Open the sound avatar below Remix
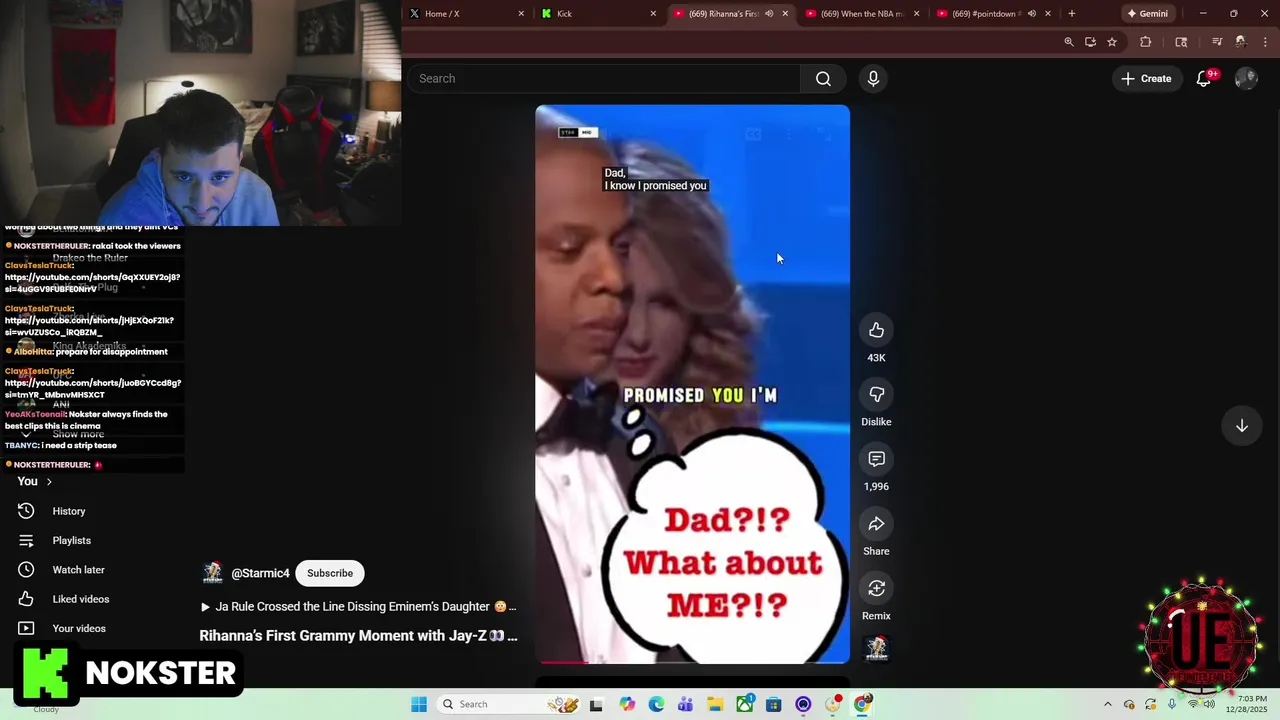Image resolution: width=1280 pixels, height=720 pixels. click(x=876, y=649)
